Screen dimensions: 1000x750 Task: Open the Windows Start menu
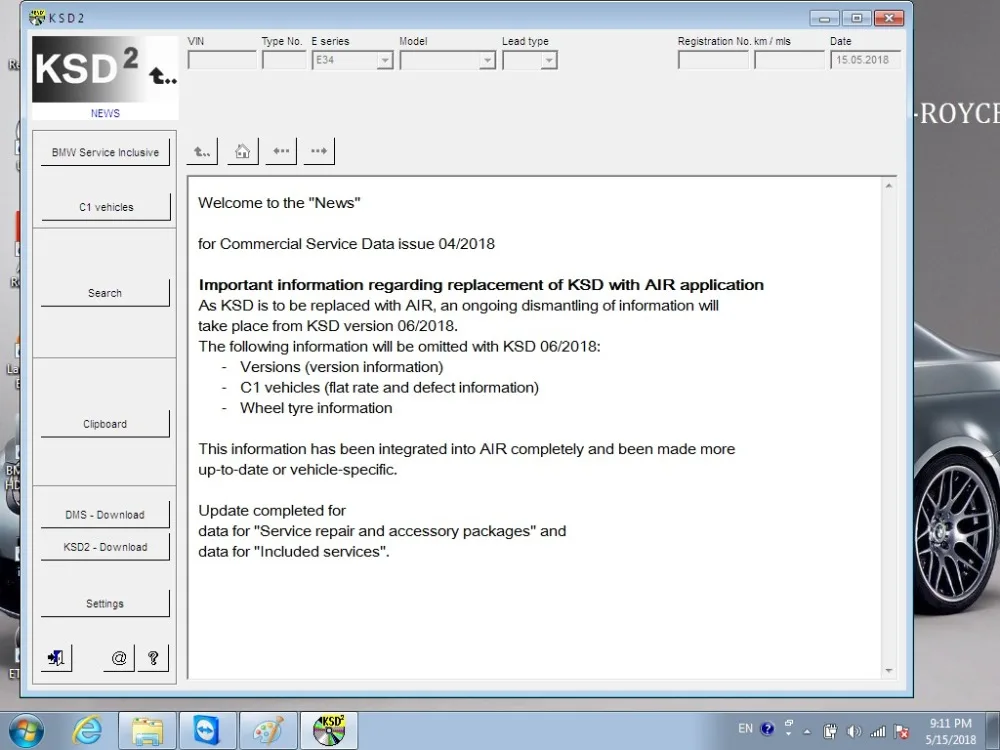pyautogui.click(x=26, y=731)
